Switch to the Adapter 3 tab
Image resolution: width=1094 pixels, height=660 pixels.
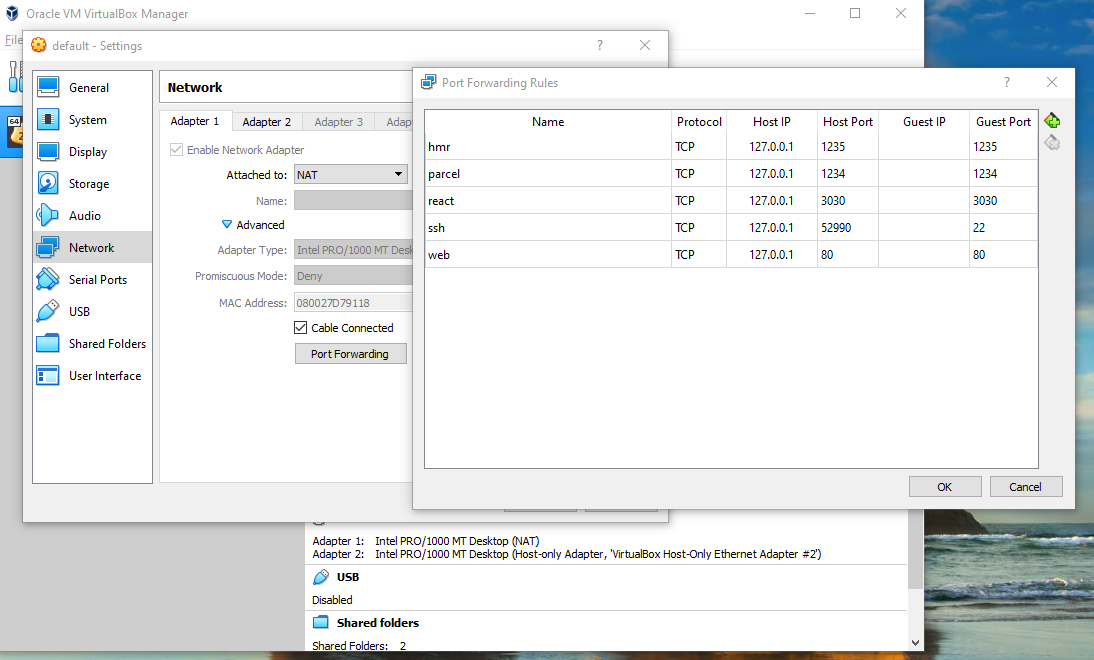[x=338, y=121]
